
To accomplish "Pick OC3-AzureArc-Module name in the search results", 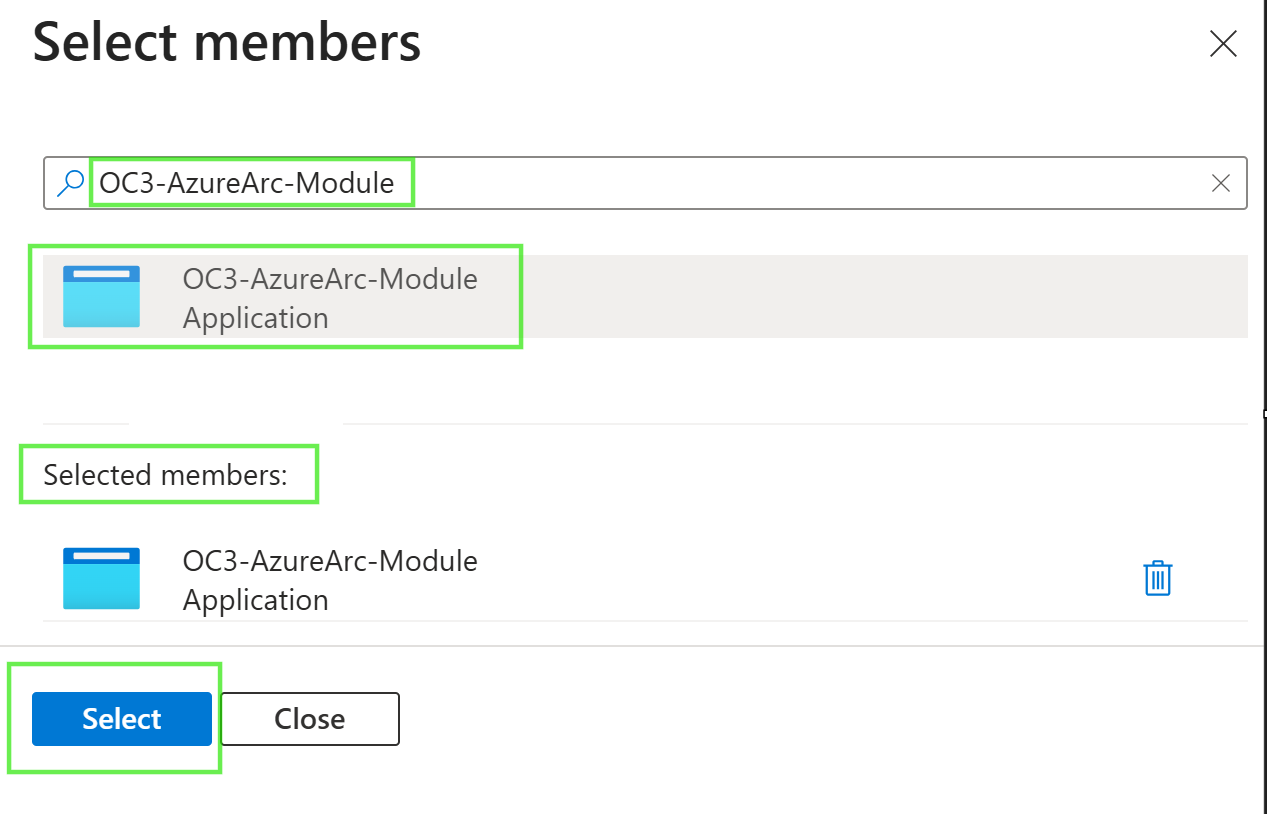I will (x=330, y=278).
